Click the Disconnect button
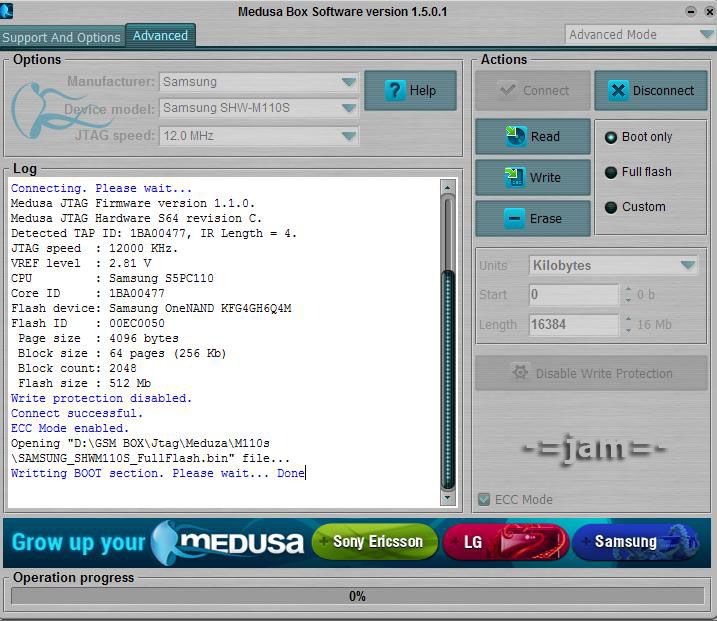 pos(651,91)
